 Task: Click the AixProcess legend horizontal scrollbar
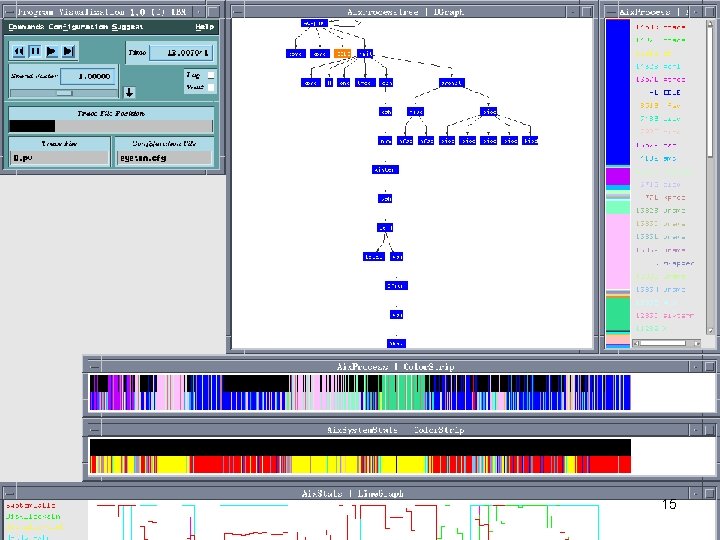point(667,343)
